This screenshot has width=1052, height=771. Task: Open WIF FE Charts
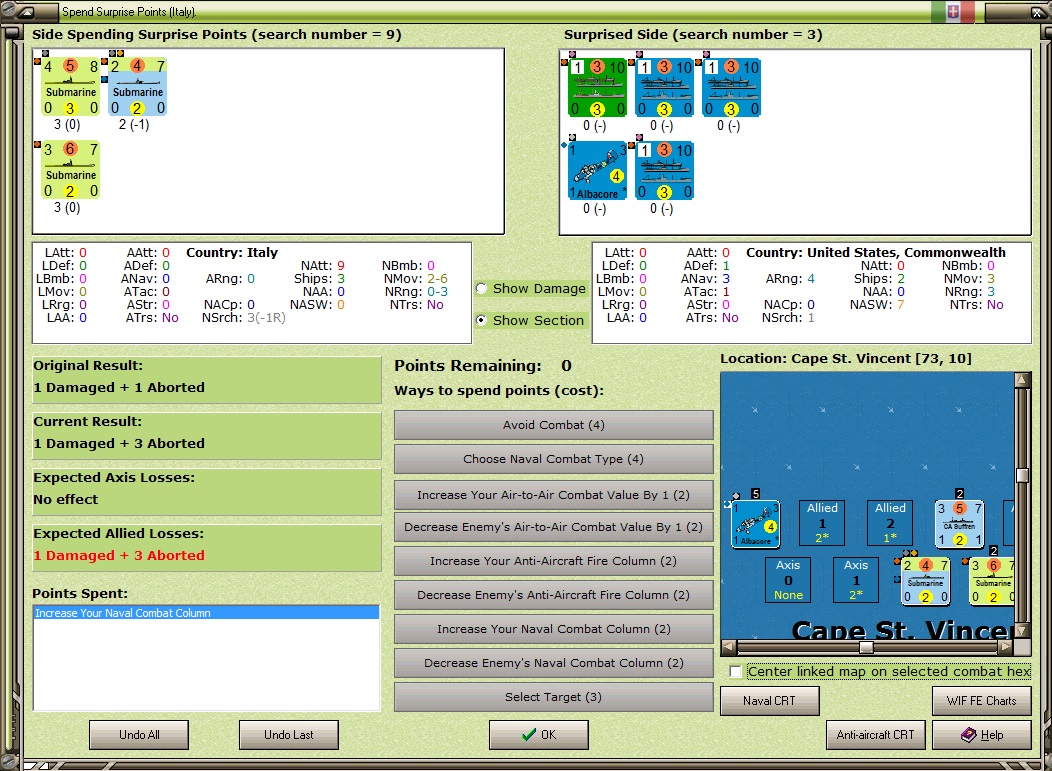point(982,701)
